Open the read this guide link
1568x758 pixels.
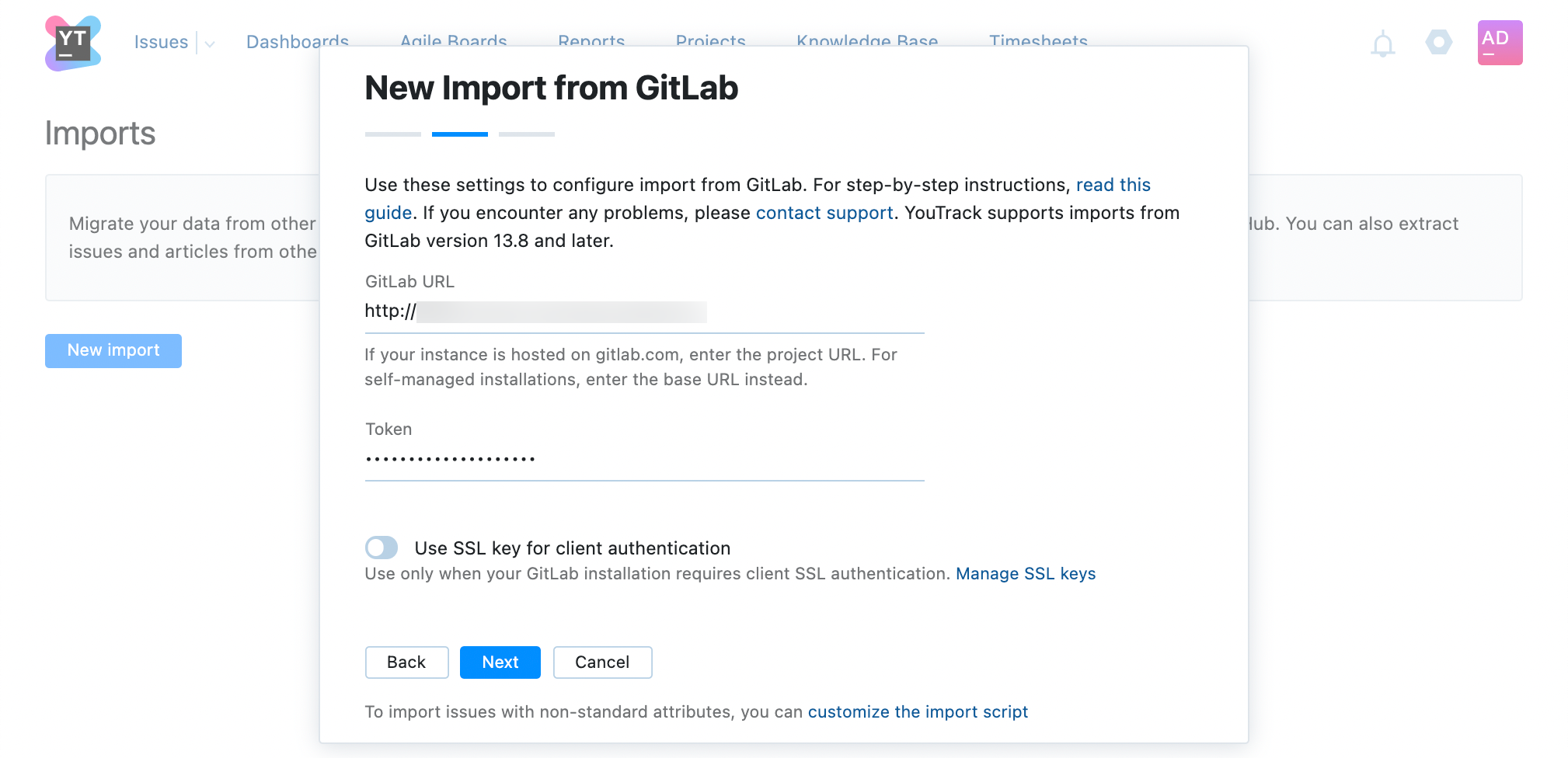1113,185
